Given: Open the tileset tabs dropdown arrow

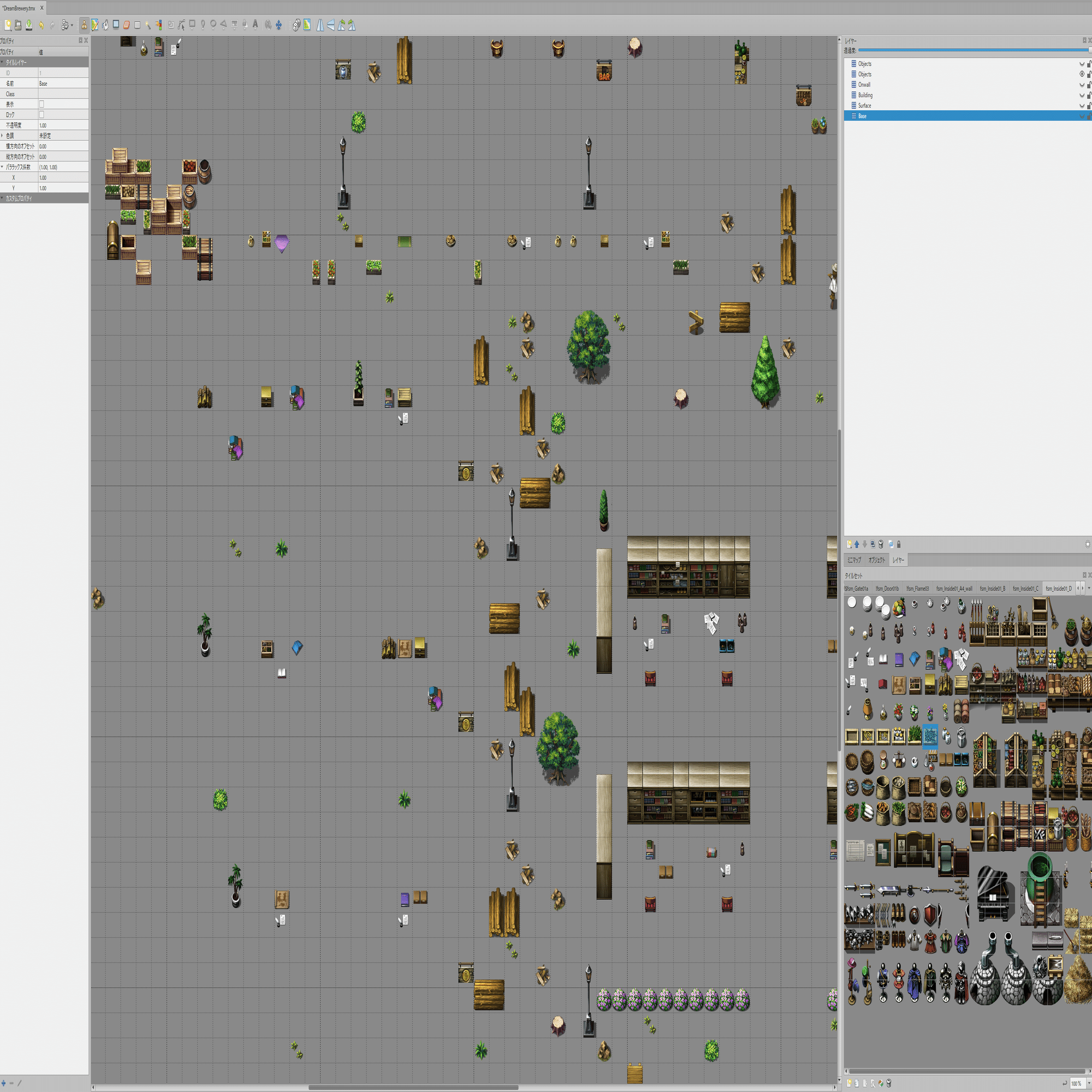Looking at the screenshot, I should (x=1089, y=589).
